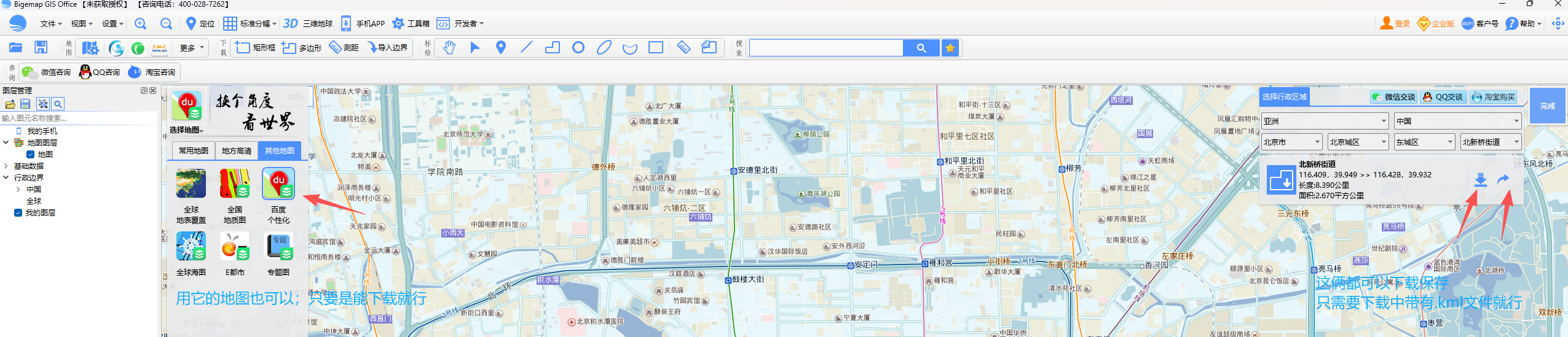Collapse the 地图图层 tree node
The height and width of the screenshot is (337, 1568).
[x=6, y=142]
